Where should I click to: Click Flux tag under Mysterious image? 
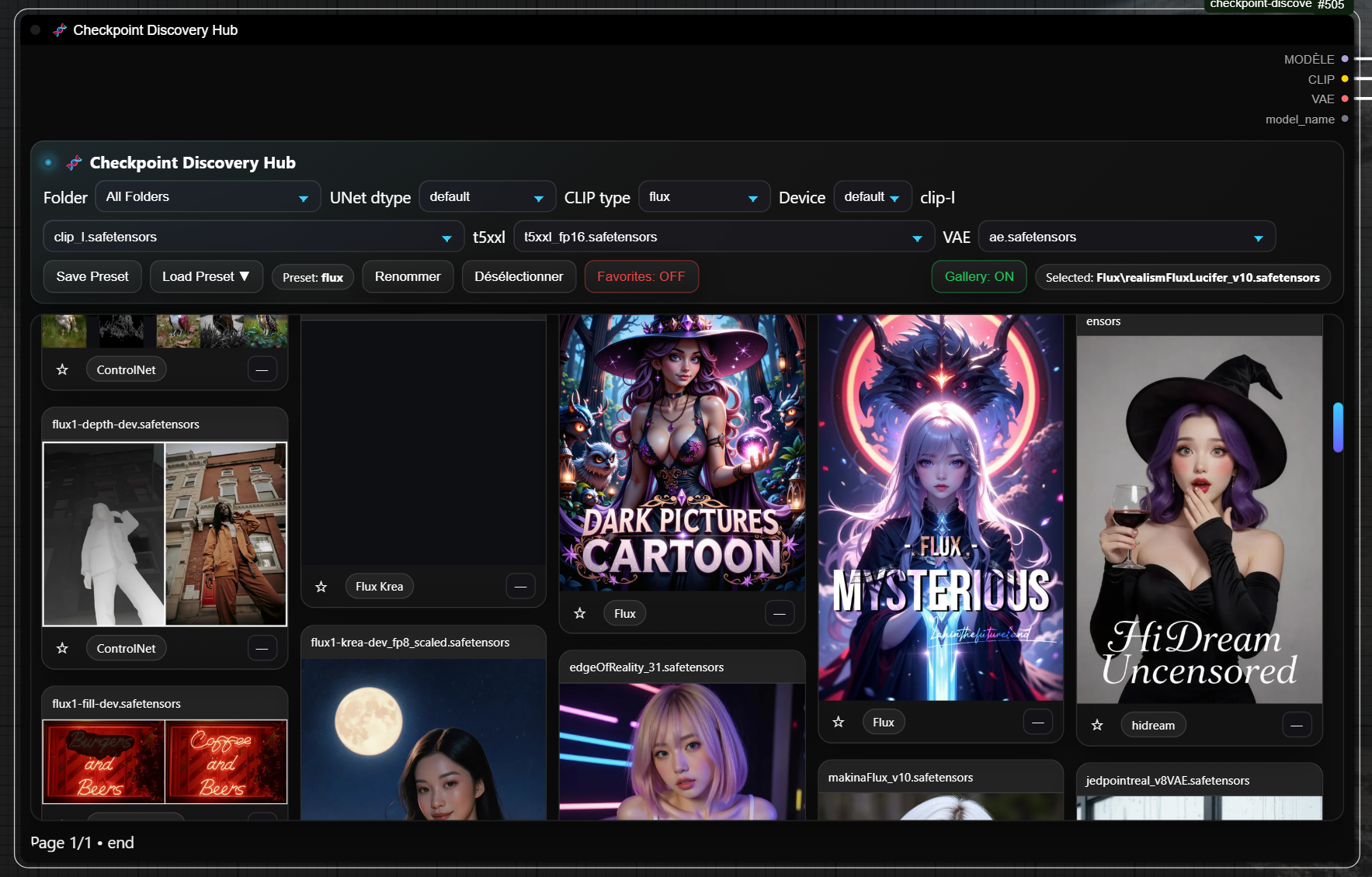pos(883,722)
